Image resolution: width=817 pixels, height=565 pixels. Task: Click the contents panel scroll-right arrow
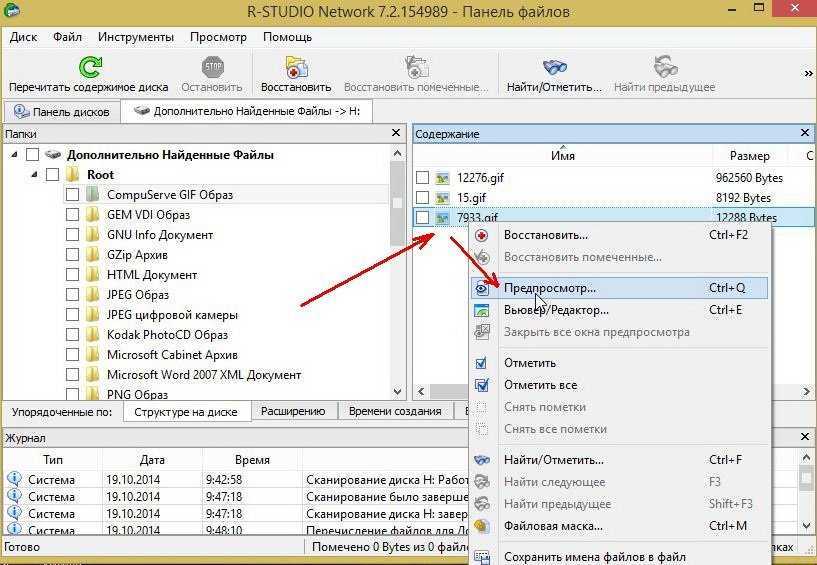(x=807, y=391)
